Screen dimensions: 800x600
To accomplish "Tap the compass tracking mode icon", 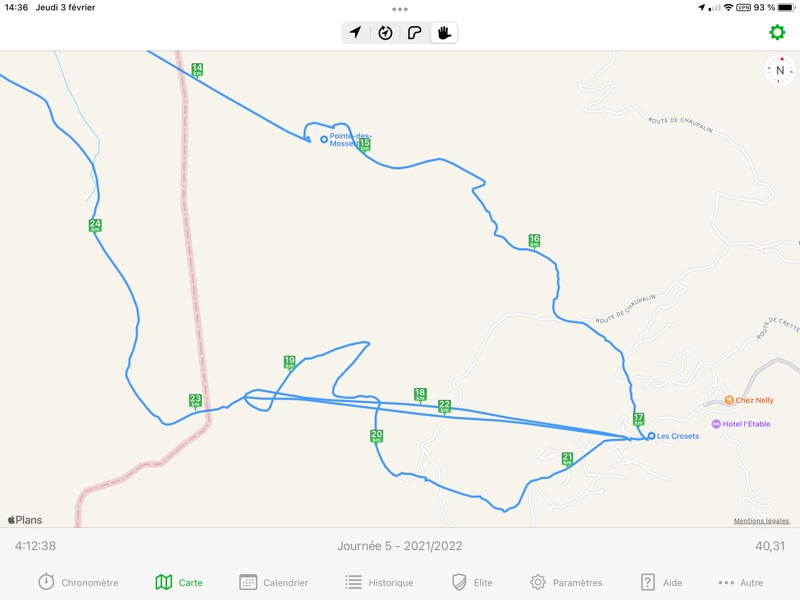I will point(385,33).
